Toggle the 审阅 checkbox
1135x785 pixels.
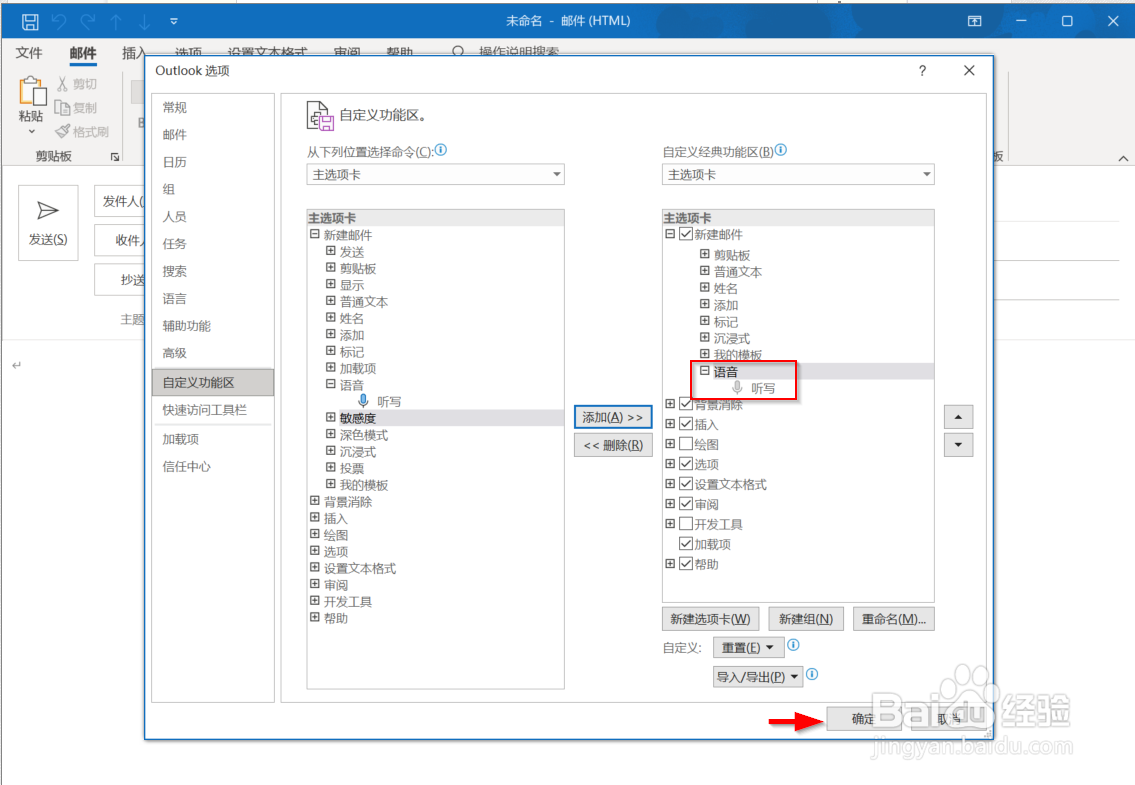[686, 503]
